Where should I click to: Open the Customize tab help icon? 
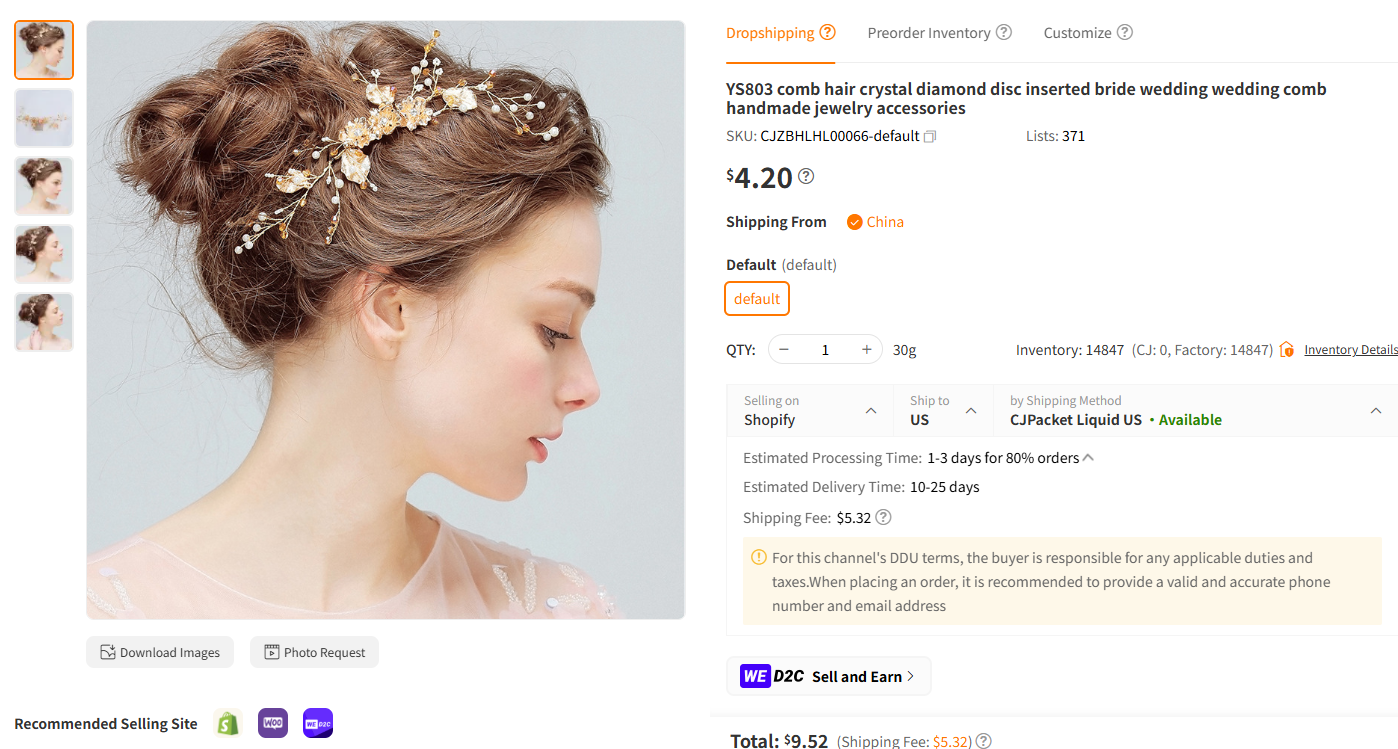coord(1126,32)
